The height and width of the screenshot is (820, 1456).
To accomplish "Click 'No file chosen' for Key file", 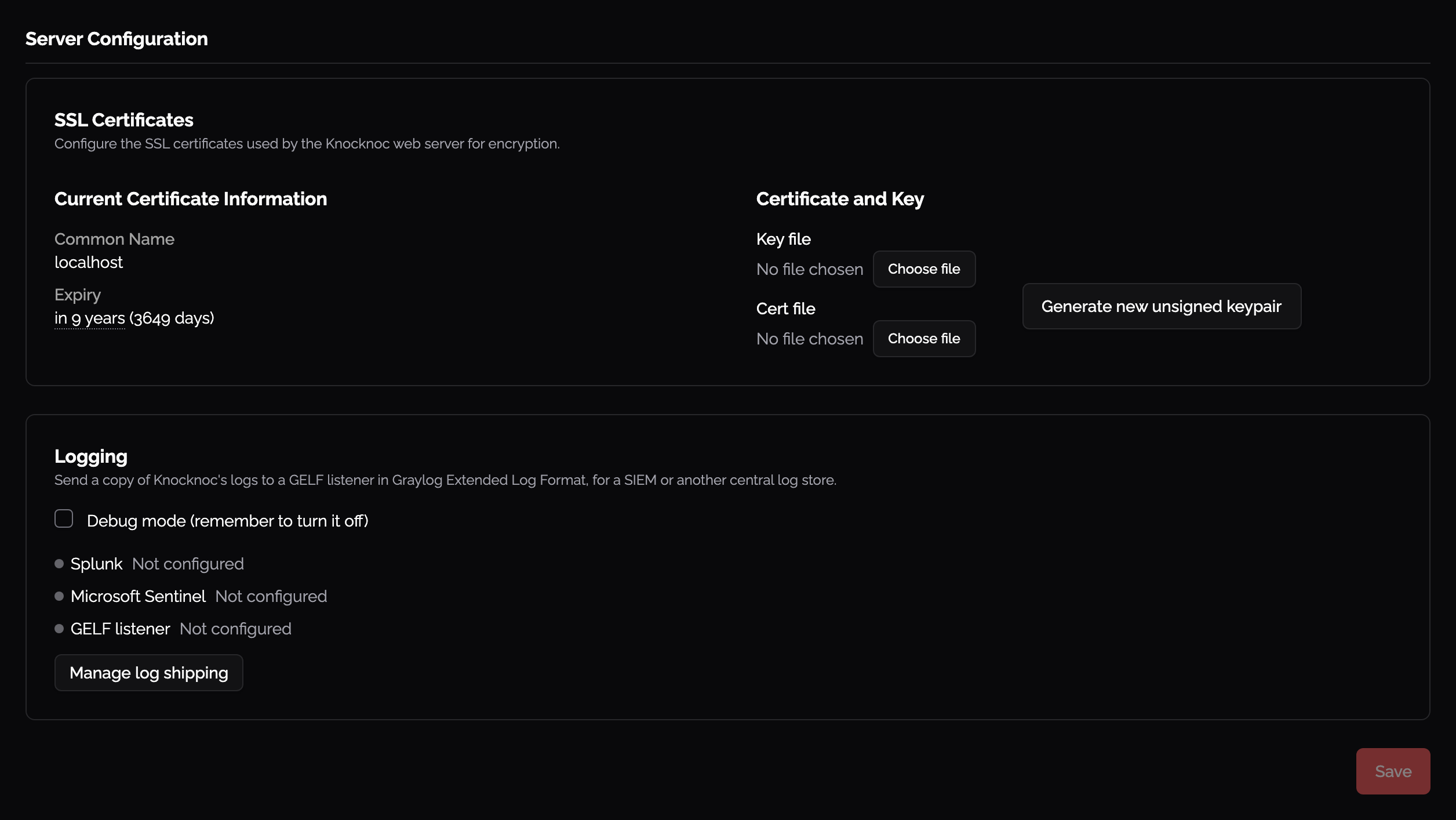I will 810,269.
